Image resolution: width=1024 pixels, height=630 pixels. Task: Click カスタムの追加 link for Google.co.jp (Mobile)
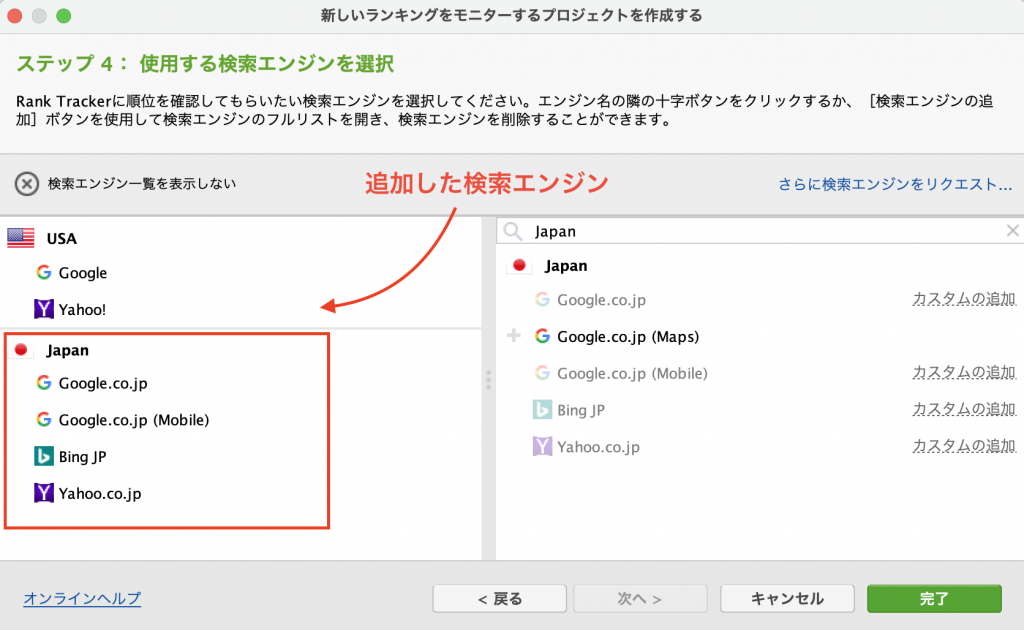pyautogui.click(x=964, y=372)
